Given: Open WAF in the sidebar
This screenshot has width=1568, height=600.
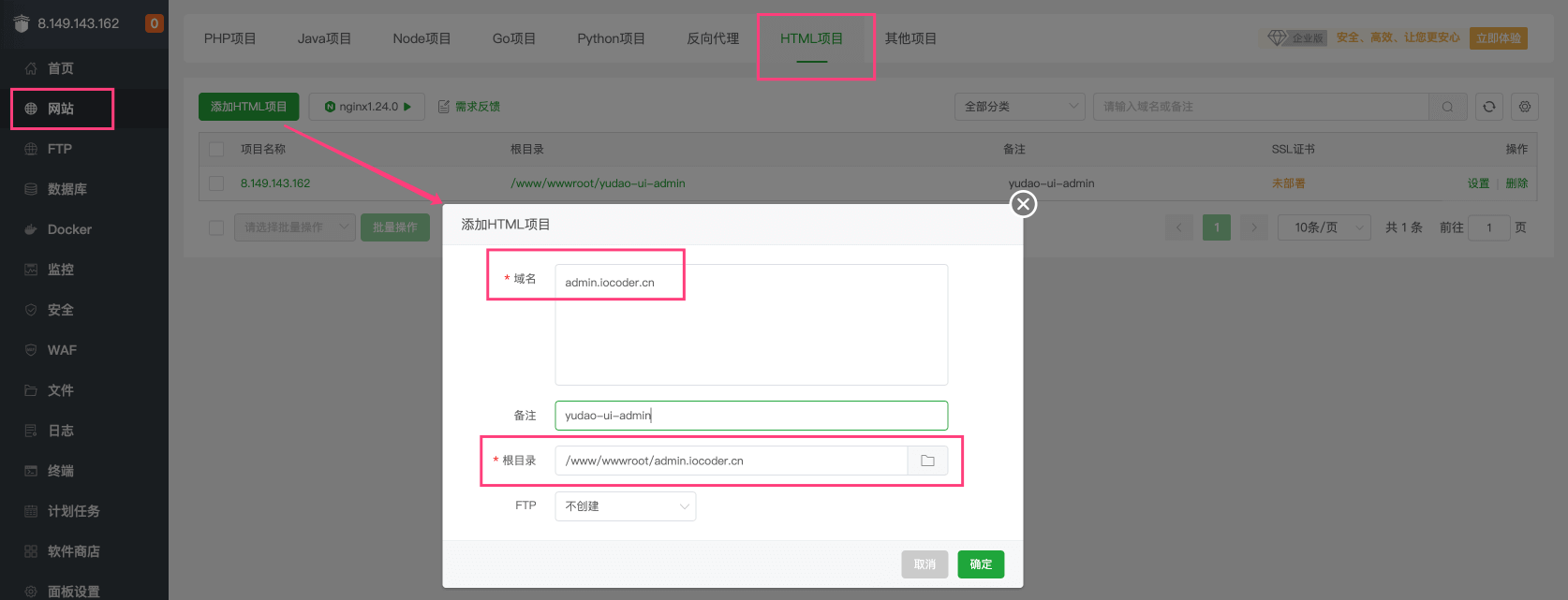Looking at the screenshot, I should point(62,350).
